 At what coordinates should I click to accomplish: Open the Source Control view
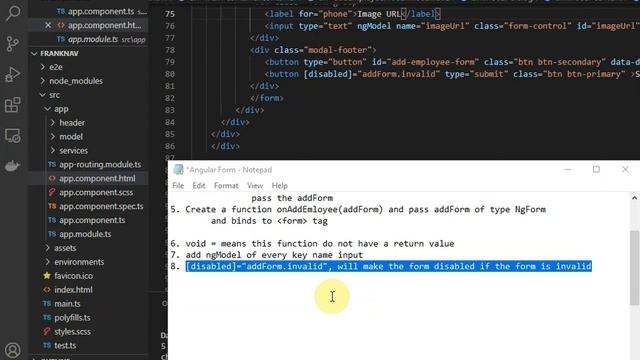coord(13,43)
